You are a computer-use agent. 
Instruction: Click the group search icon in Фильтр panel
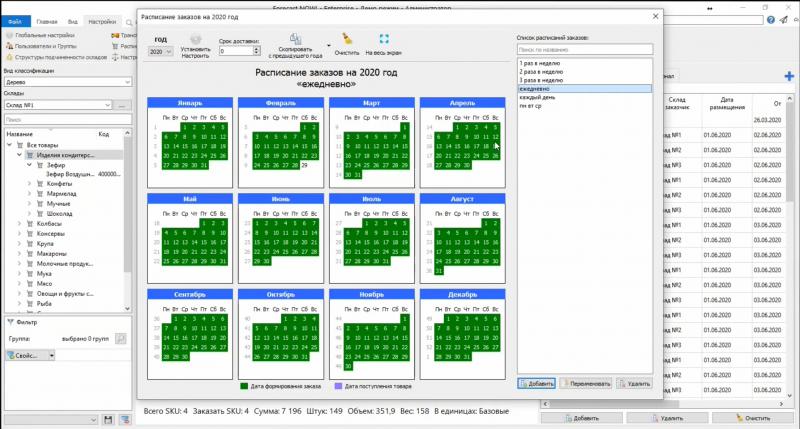click(x=120, y=339)
